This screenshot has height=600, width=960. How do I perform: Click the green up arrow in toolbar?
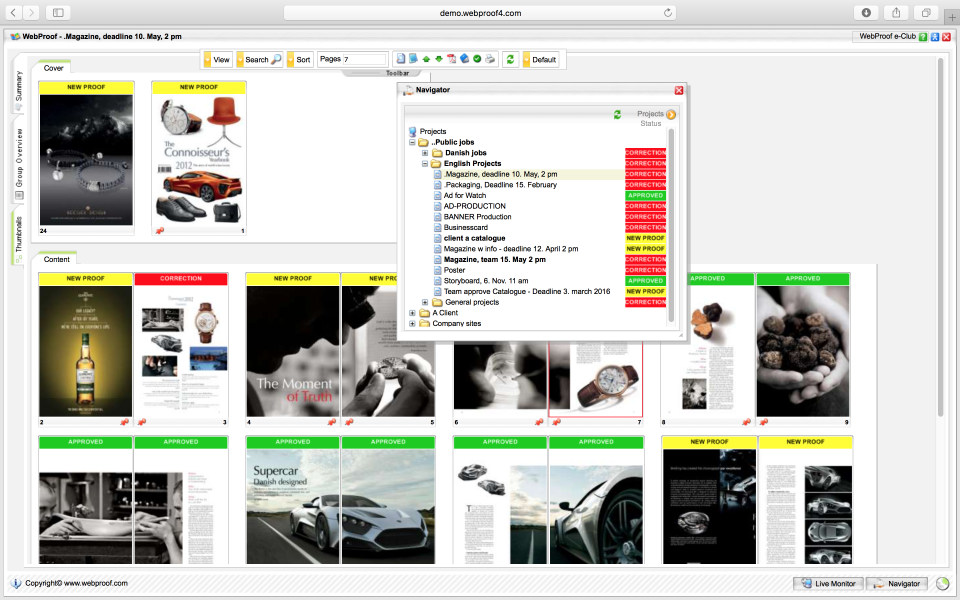click(x=426, y=59)
